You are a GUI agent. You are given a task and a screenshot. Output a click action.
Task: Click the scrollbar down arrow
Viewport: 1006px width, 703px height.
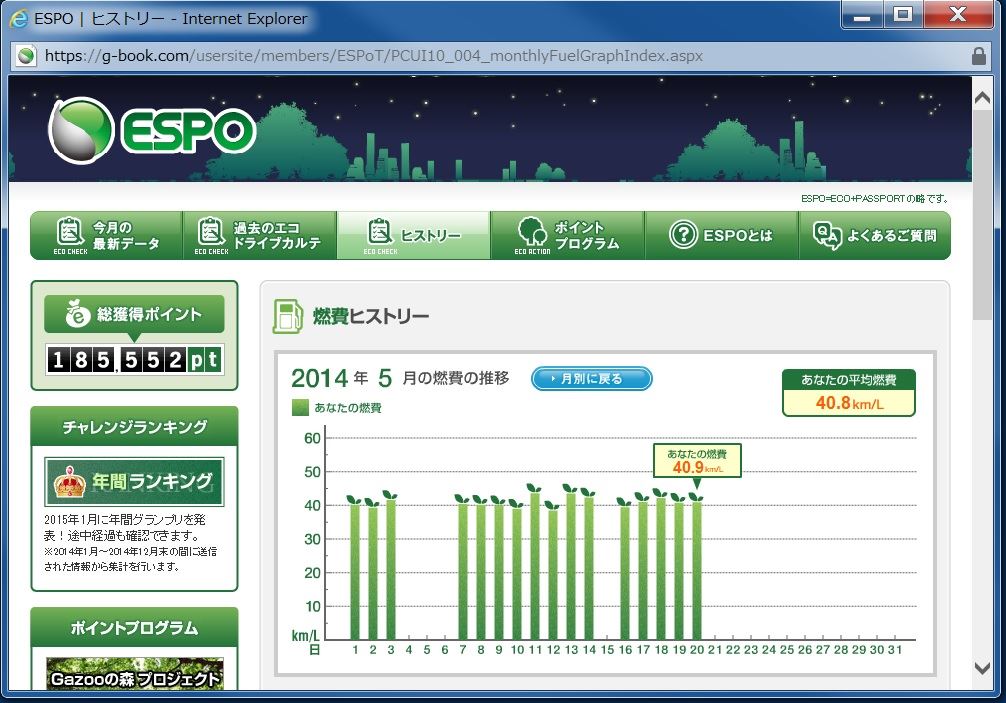tap(982, 668)
